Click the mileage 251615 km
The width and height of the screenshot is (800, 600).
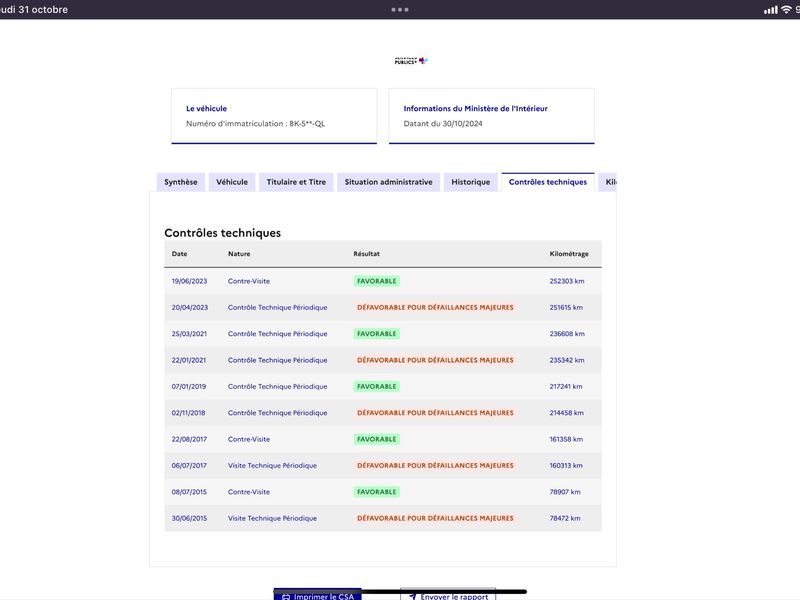click(x=566, y=308)
